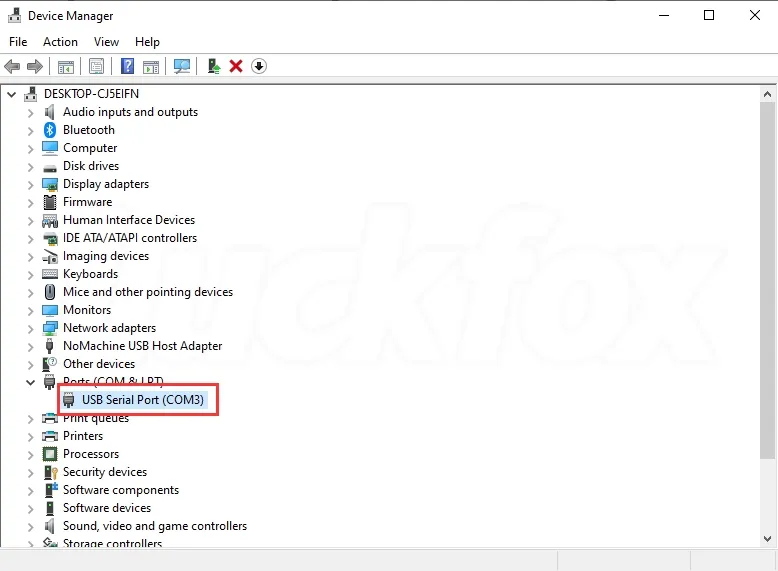Click the red X Uninstall device icon
Viewport: 778px width, 571px height.
[x=236, y=66]
